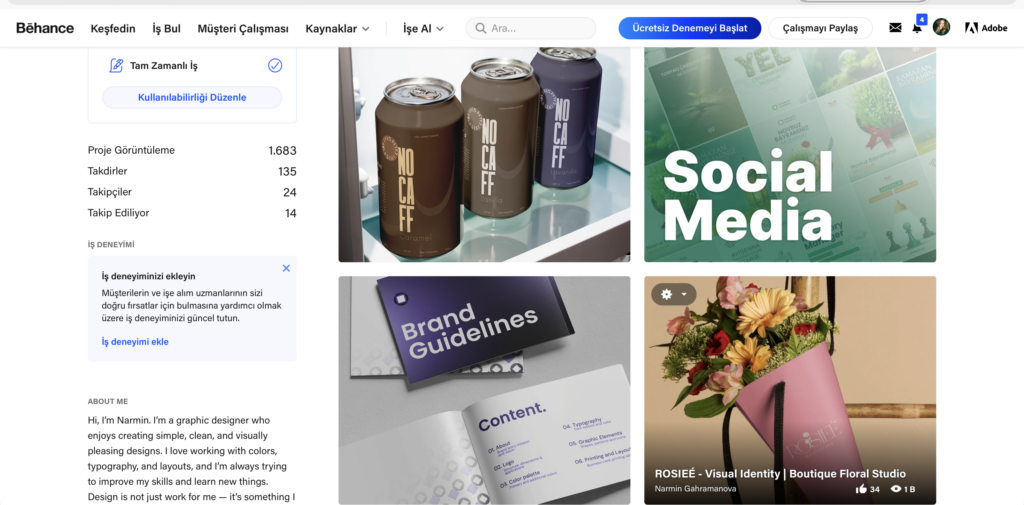Viewport: 1024px width, 505px height.
Task: Open the NOCAFF cans project thumbnail
Action: click(485, 154)
